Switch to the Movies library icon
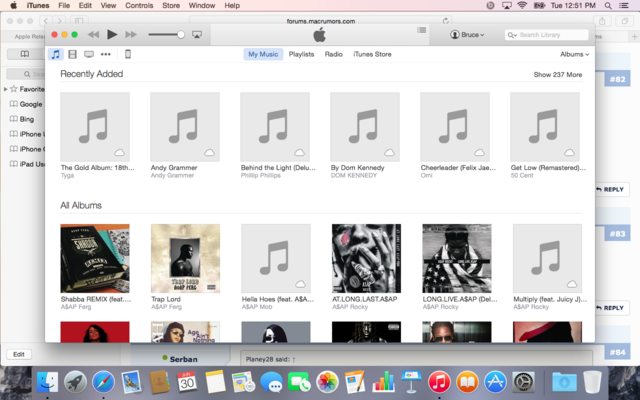The width and height of the screenshot is (640, 400). (72, 54)
